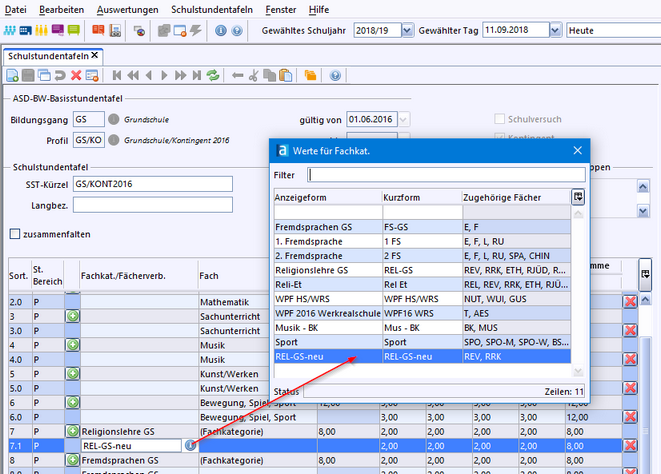
Task: Click the red X delete toolbar icon
Action: 74,75
